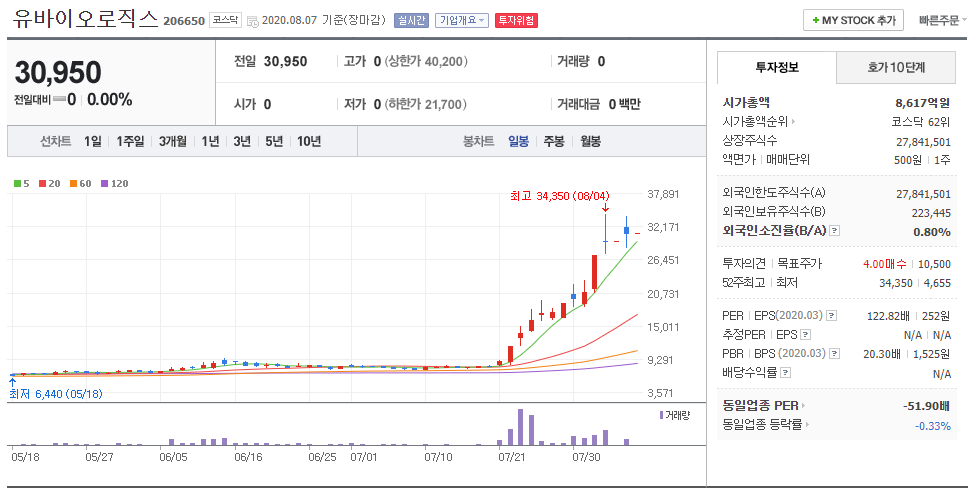Expand the 빠른주문 dropdown
Image resolution: width=974 pixels, height=488 pixels.
[942, 20]
